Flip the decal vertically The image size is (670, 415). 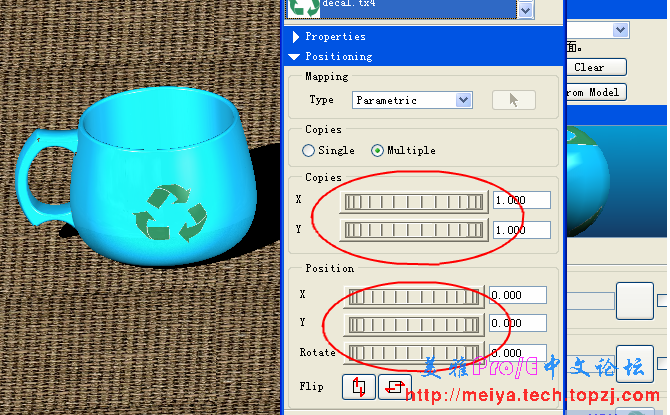click(x=359, y=387)
